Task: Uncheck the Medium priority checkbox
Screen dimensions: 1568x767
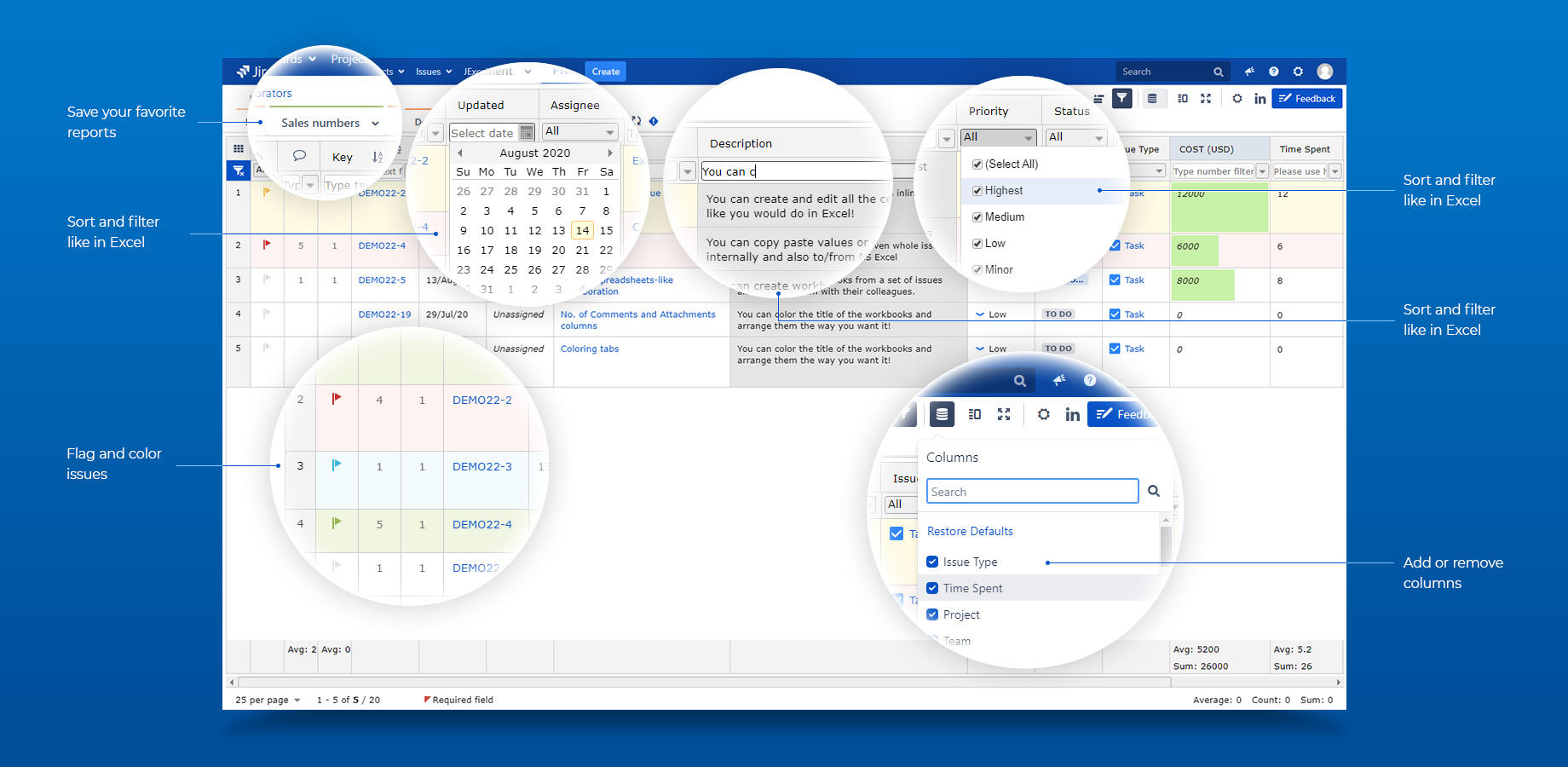Action: click(977, 217)
